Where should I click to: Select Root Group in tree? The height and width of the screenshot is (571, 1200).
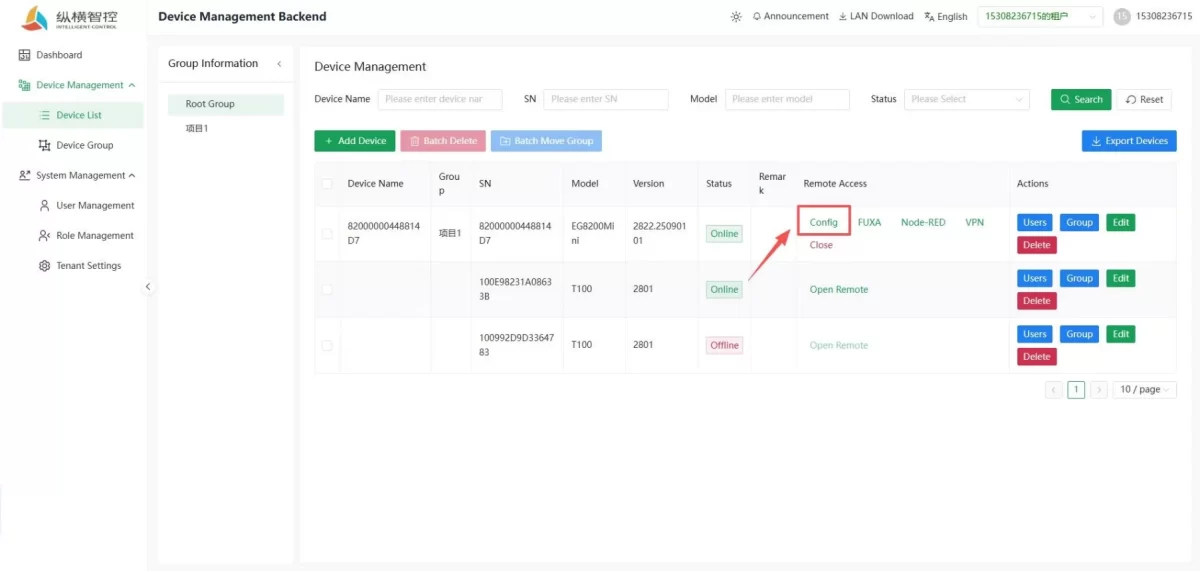pos(226,104)
